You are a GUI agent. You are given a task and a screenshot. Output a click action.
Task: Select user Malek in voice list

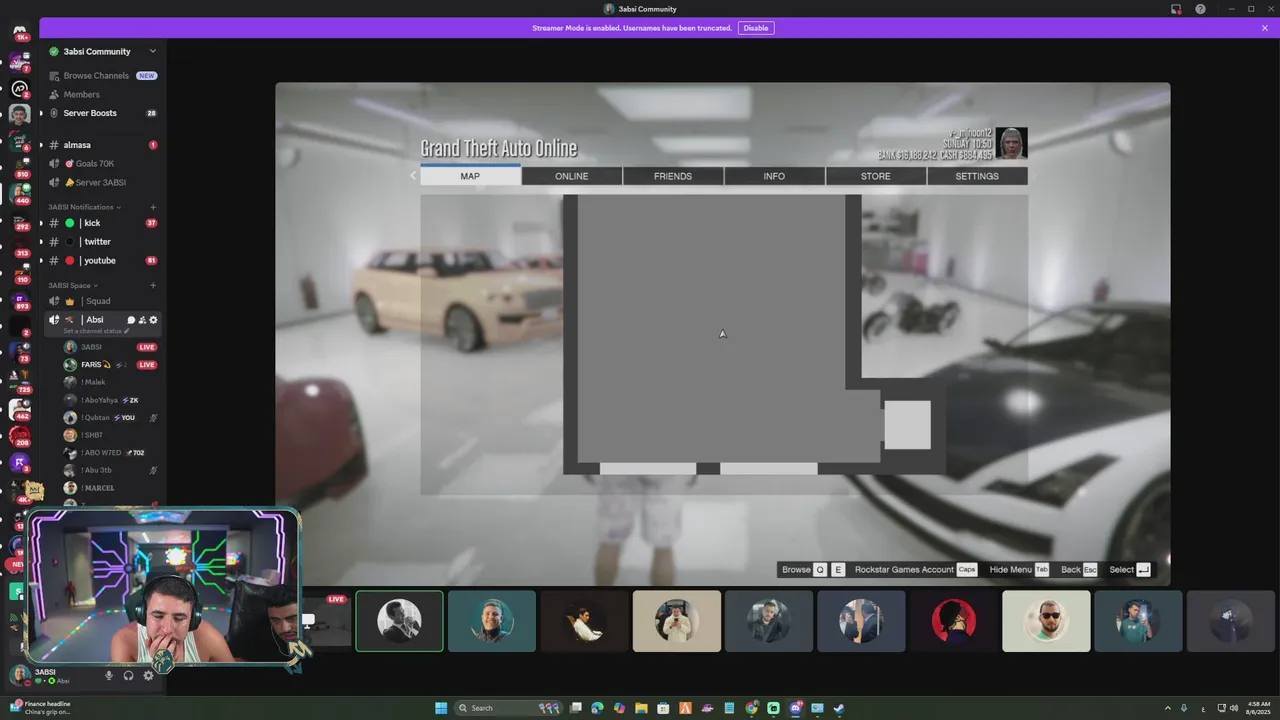coord(109,382)
